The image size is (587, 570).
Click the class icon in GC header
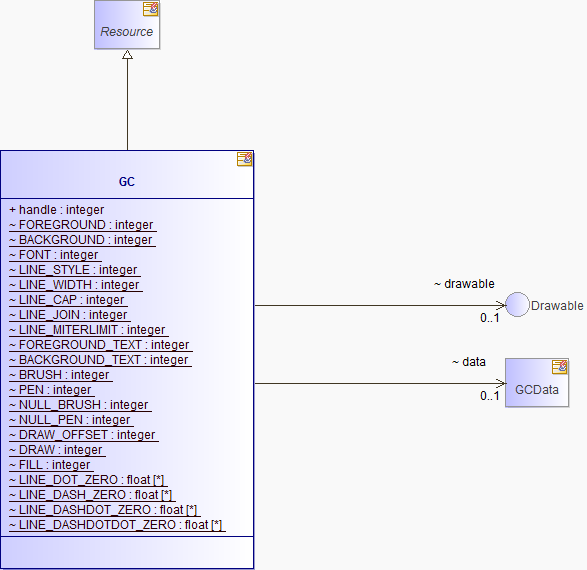[x=244, y=159]
